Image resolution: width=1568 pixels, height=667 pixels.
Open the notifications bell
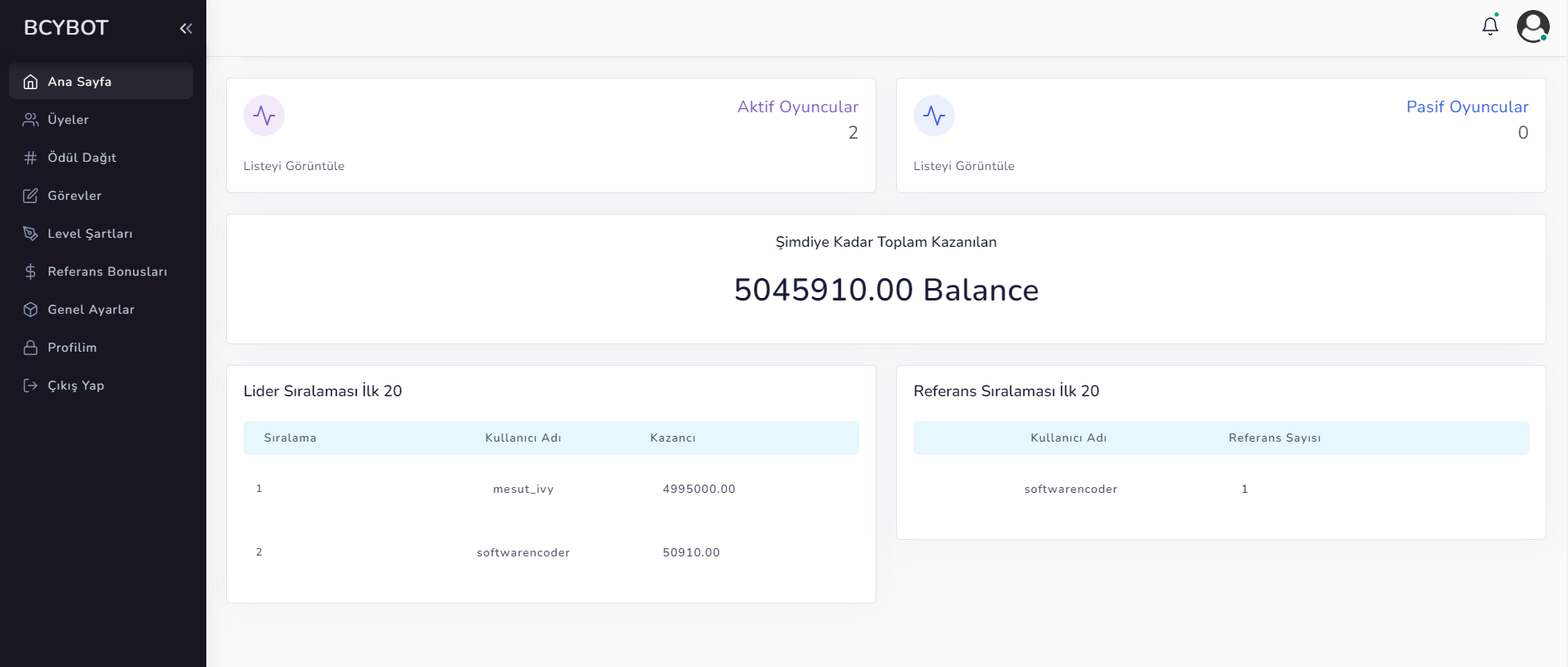click(1490, 26)
